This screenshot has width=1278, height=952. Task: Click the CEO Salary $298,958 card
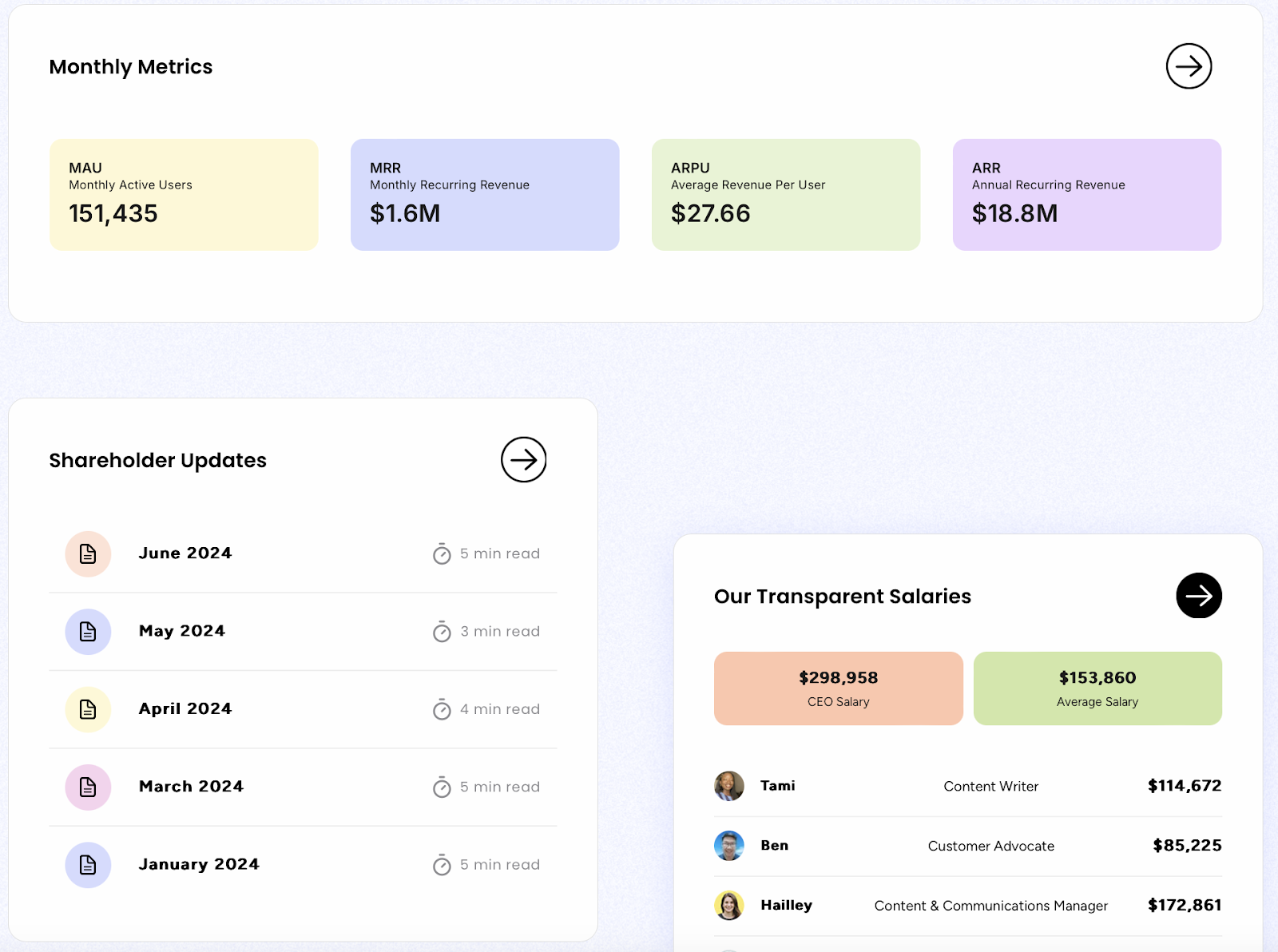tap(839, 688)
